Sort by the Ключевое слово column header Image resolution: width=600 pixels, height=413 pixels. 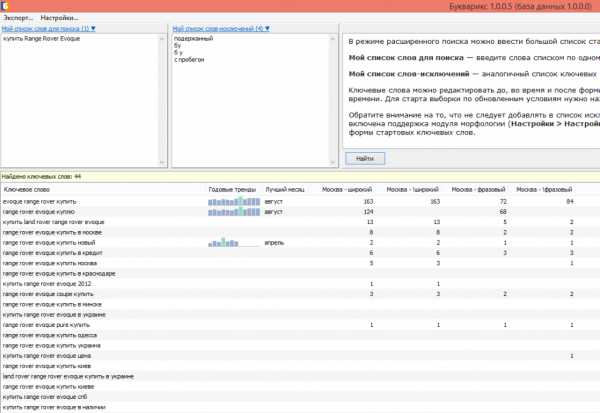pyautogui.click(x=26, y=189)
